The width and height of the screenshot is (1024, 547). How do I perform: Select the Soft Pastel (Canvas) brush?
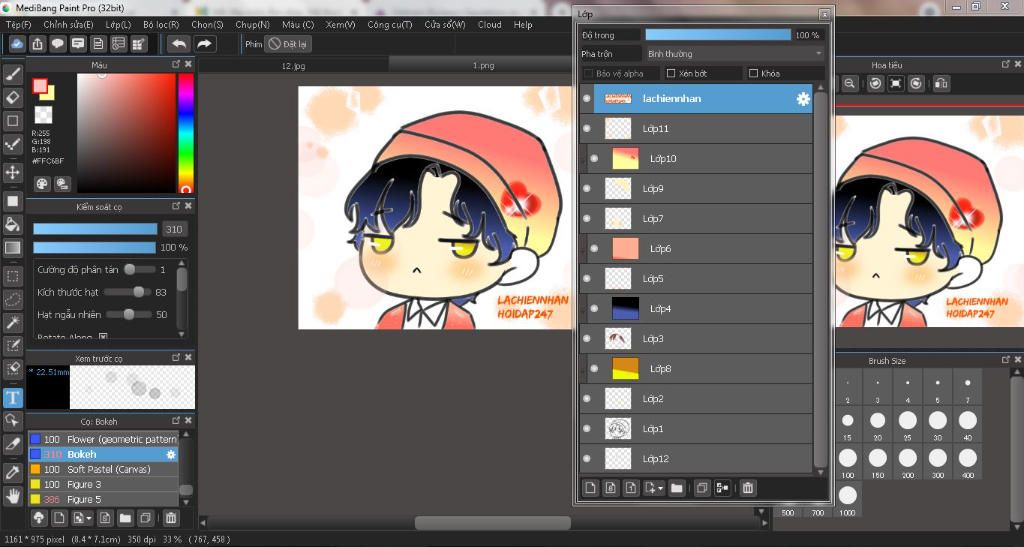(x=103, y=469)
